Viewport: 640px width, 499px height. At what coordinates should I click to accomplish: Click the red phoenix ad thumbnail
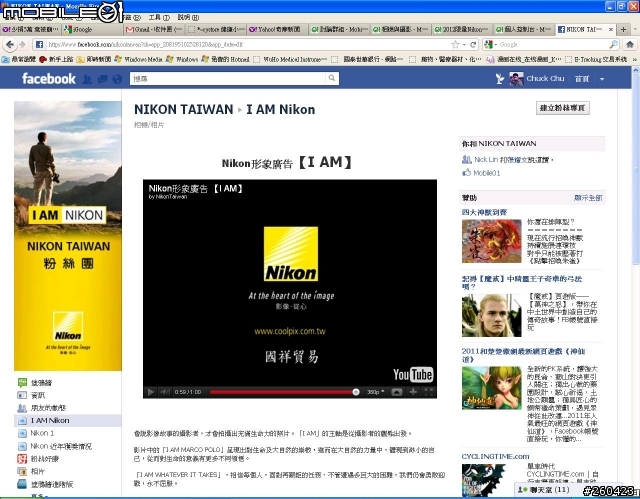click(x=491, y=241)
